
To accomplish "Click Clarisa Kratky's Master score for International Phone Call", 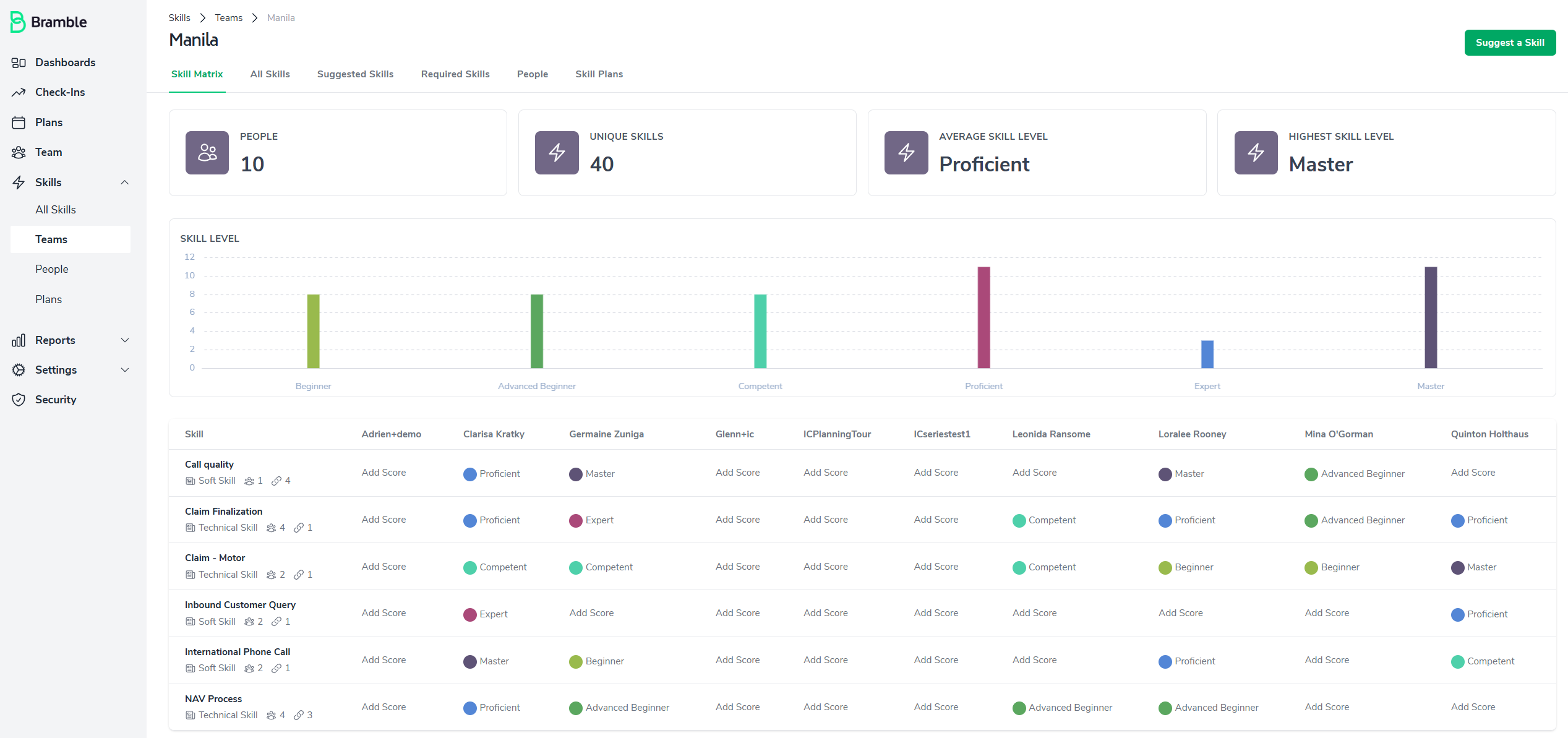I will pyautogui.click(x=487, y=661).
